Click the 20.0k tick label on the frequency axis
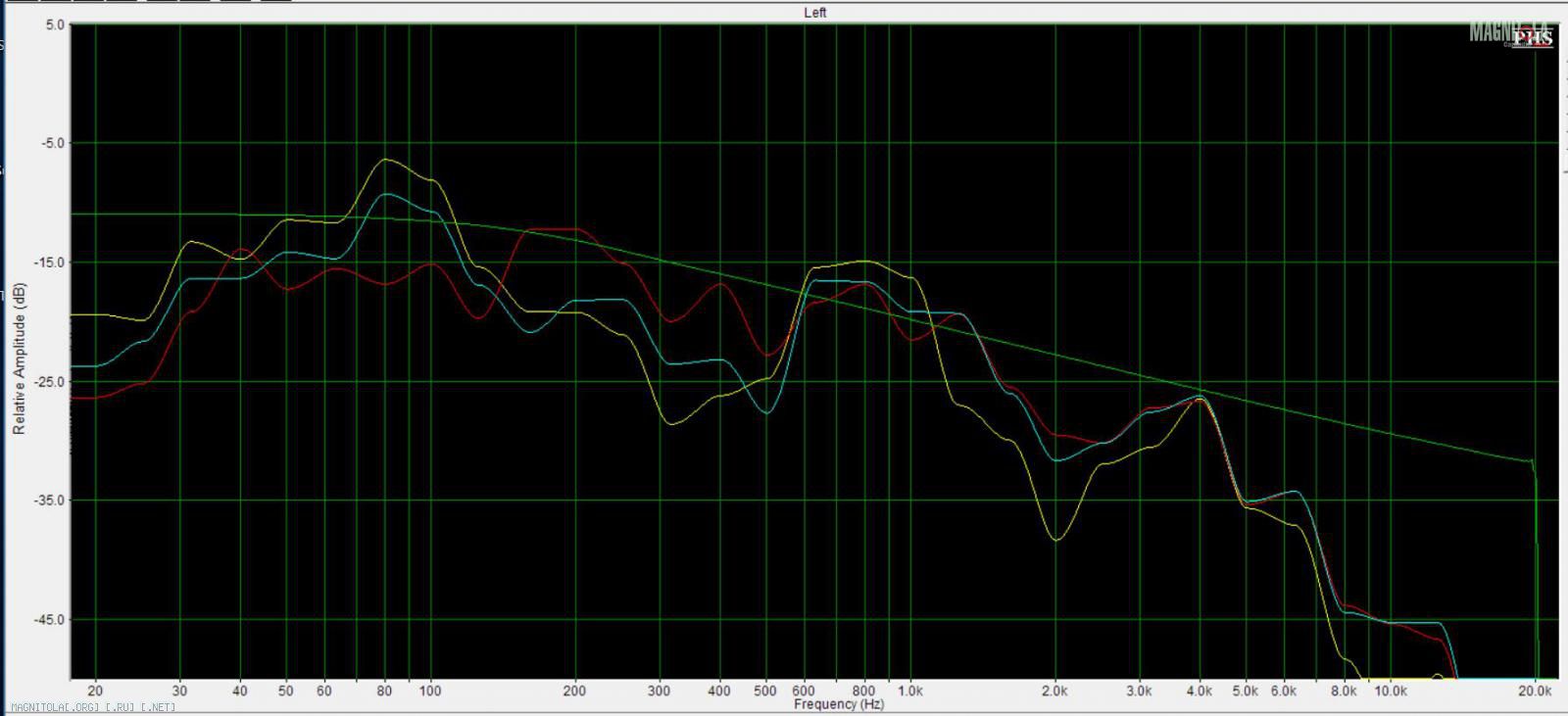Screen dimensions: 1568x716 point(1535,691)
